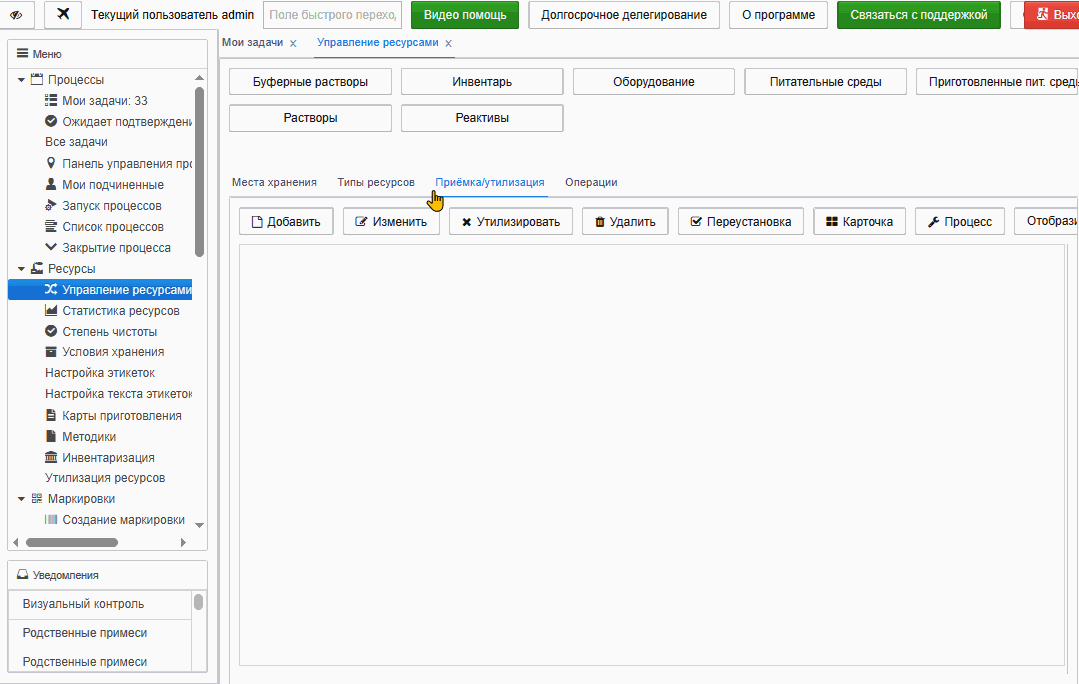Click the inbox icon of Уведомления panel
This screenshot has height=684, width=1079.
coord(23,575)
